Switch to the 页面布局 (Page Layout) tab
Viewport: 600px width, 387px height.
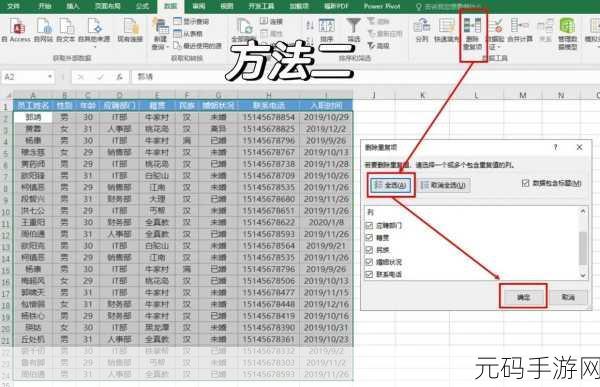tap(108, 6)
